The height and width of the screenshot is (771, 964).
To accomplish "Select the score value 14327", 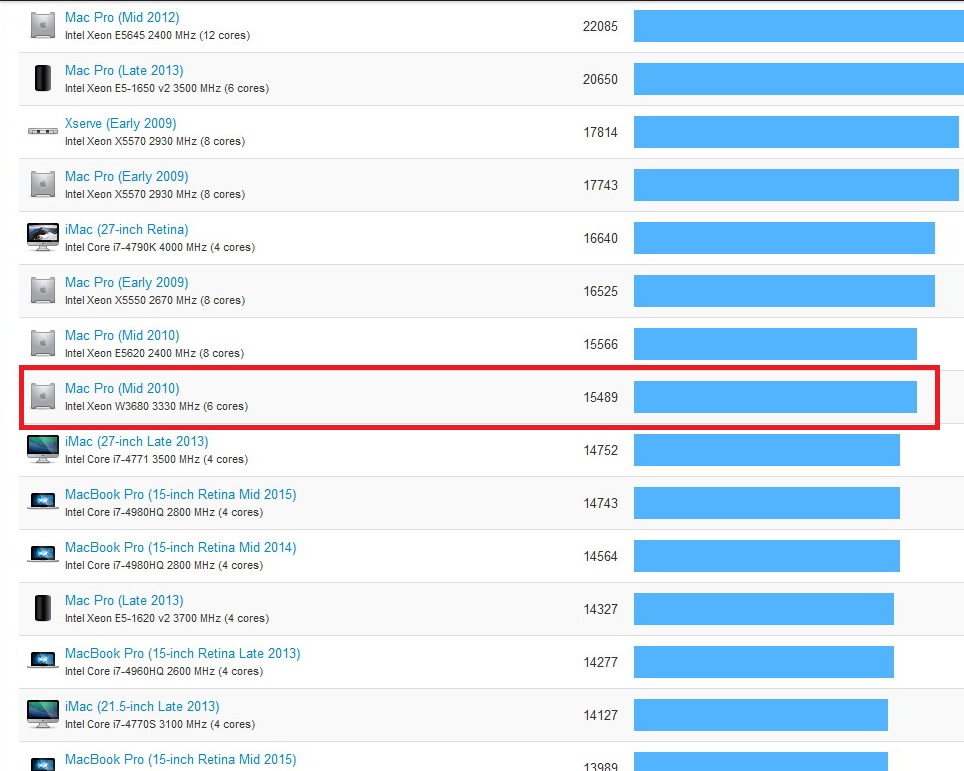I will (x=600, y=609).
